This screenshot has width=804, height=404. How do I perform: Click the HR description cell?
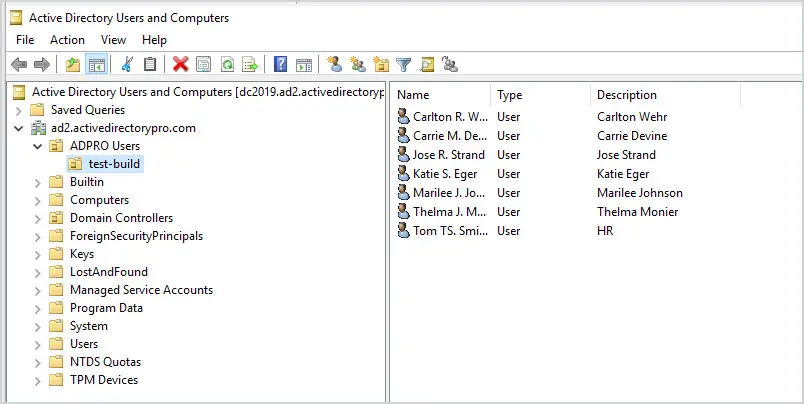pyautogui.click(x=605, y=231)
